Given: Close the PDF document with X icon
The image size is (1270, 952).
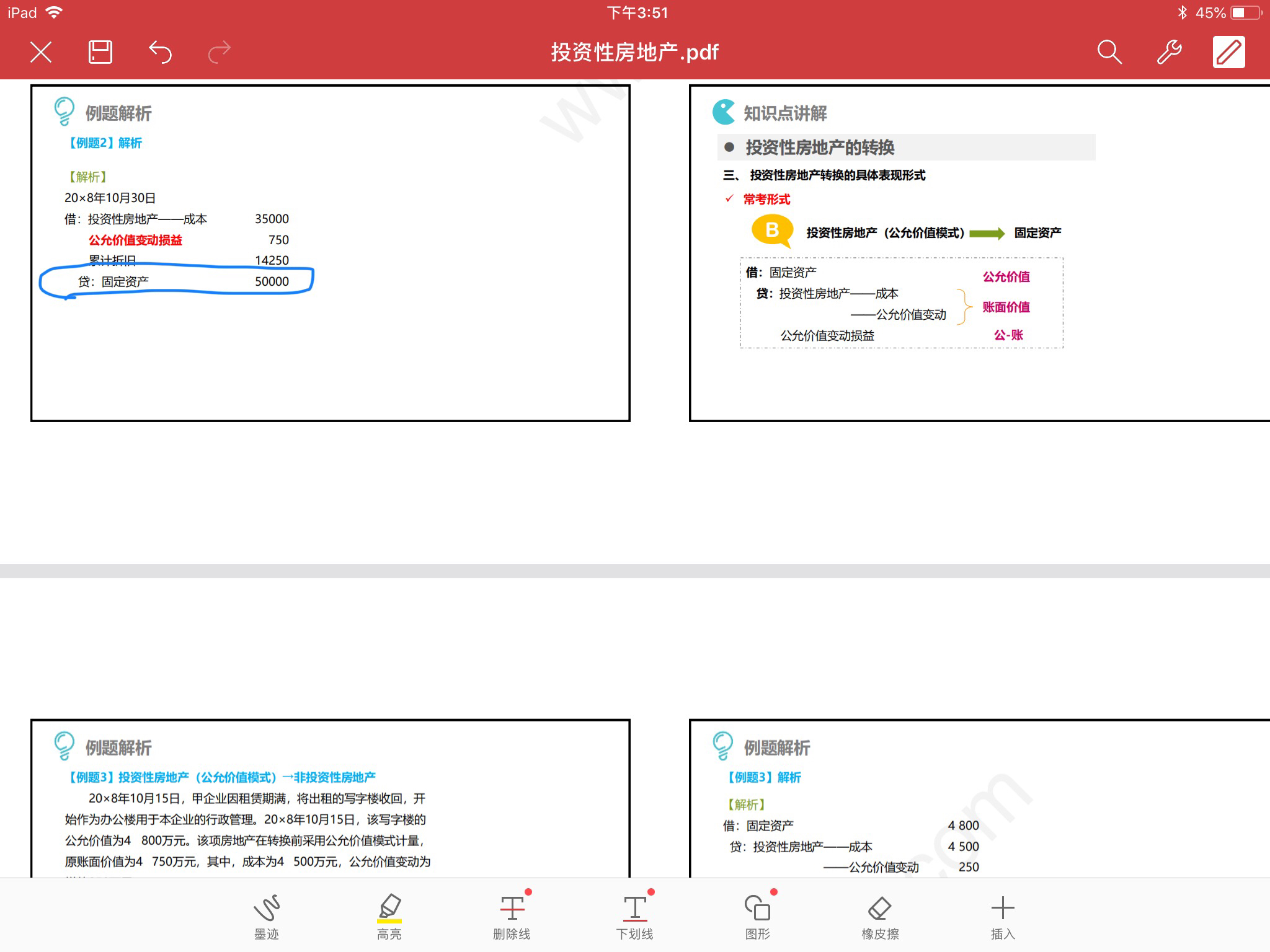Looking at the screenshot, I should tap(41, 52).
